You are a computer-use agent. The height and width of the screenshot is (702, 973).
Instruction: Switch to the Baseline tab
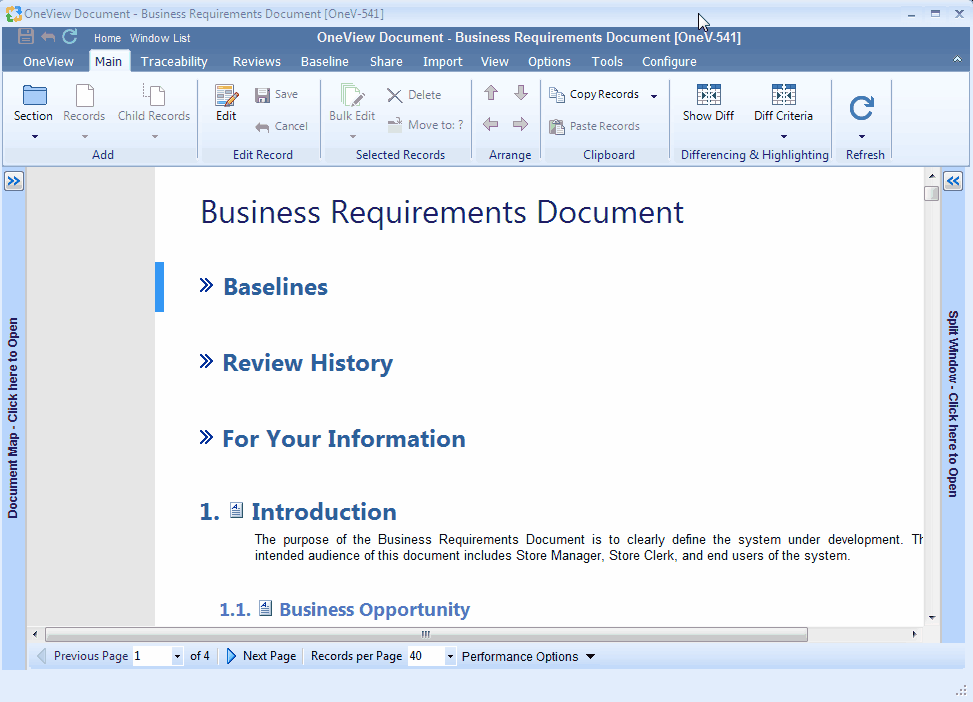[325, 61]
